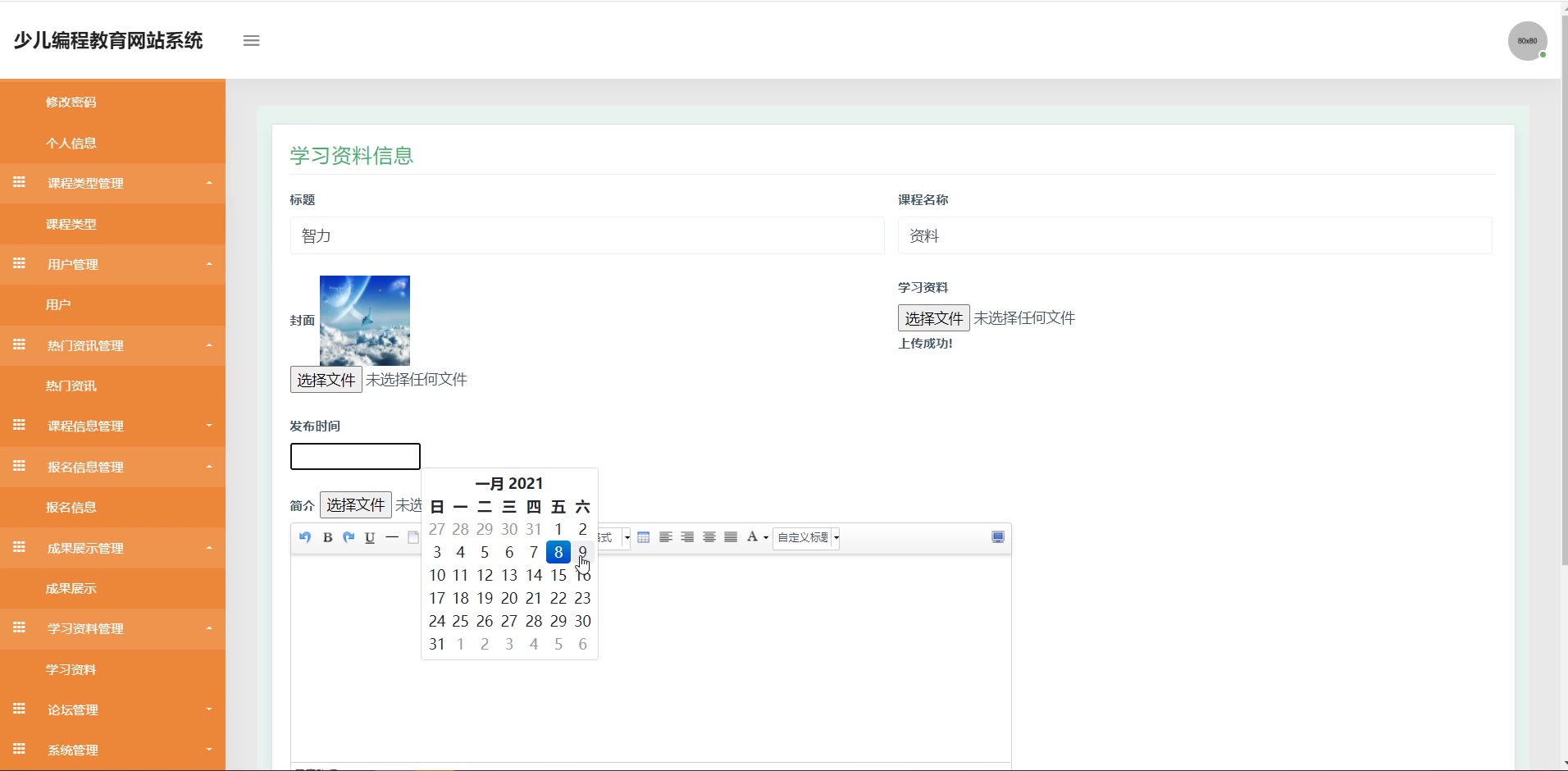
Task: Select December 28 in calendar
Action: click(461, 529)
